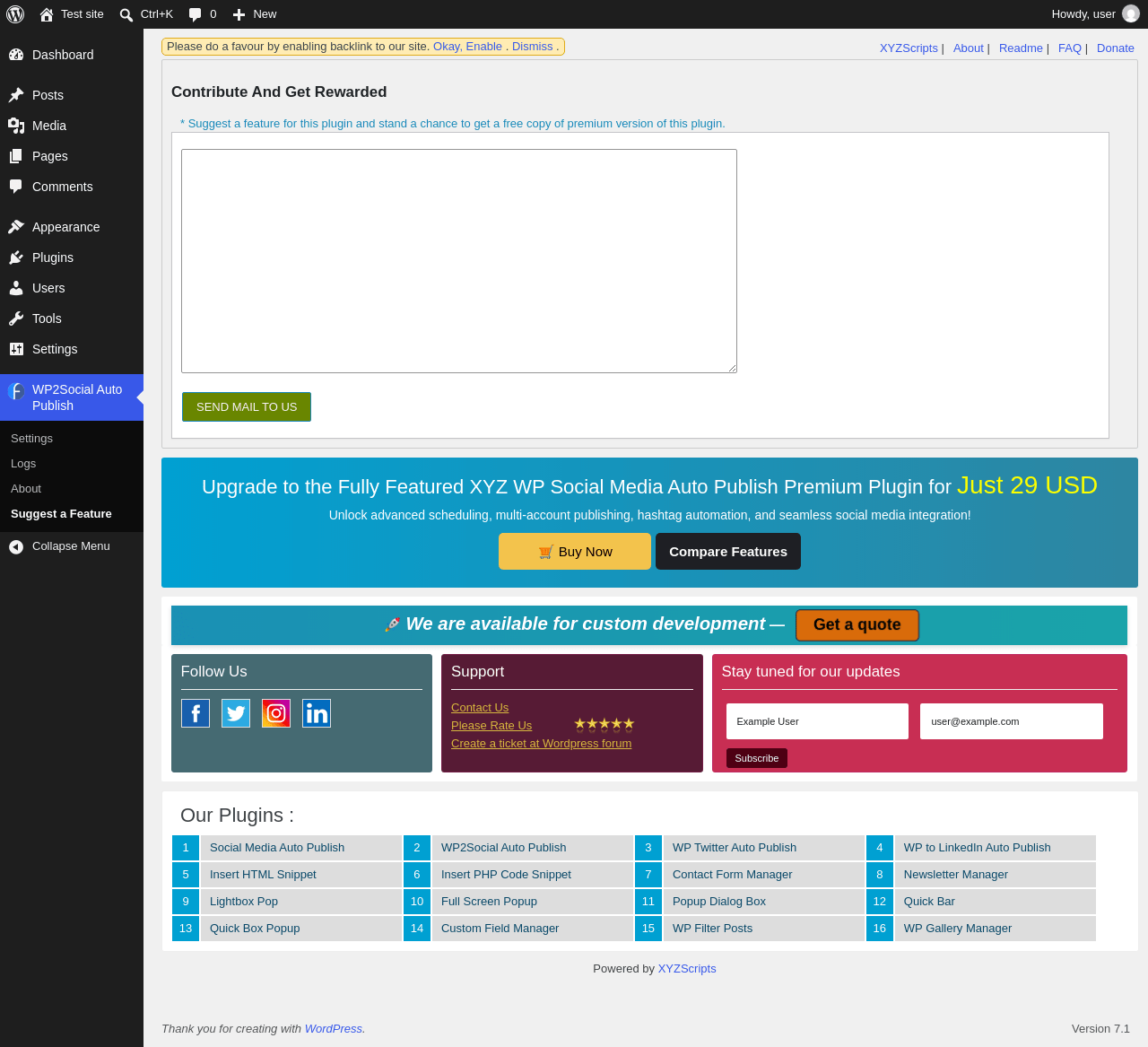This screenshot has height=1047, width=1148.
Task: Dismiss the backlink notice
Action: pyautogui.click(x=533, y=47)
